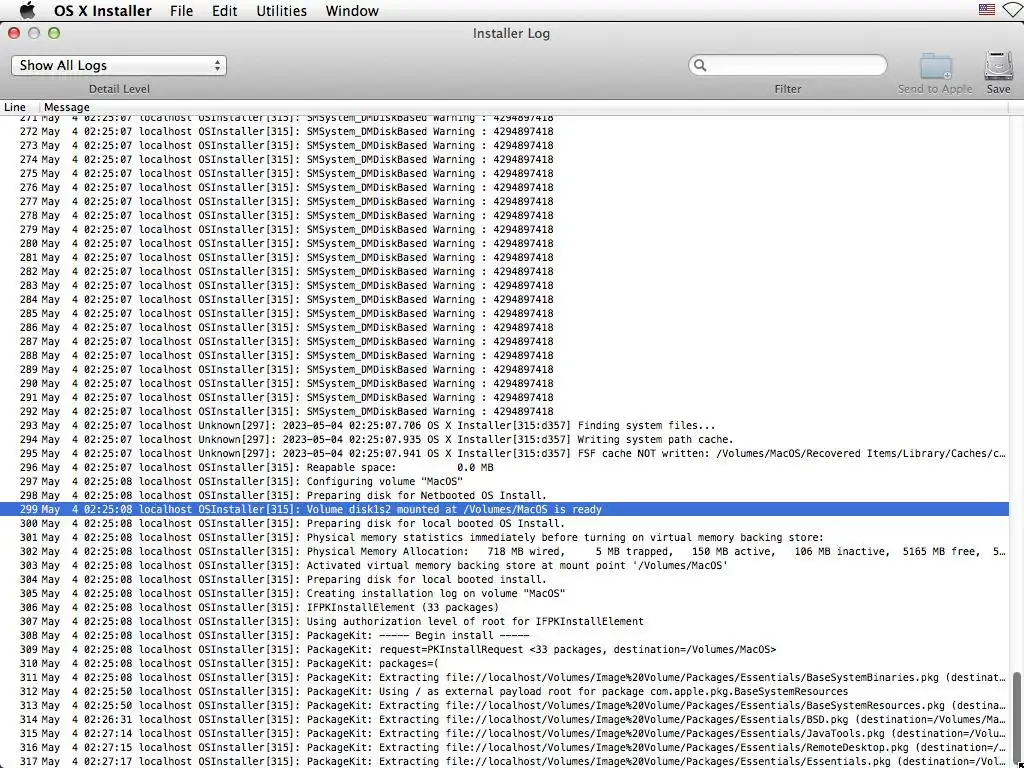The width and height of the screenshot is (1024, 768).
Task: Select the highlighted line 299 Volume disk1s2 mounted
Action: coord(504,509)
